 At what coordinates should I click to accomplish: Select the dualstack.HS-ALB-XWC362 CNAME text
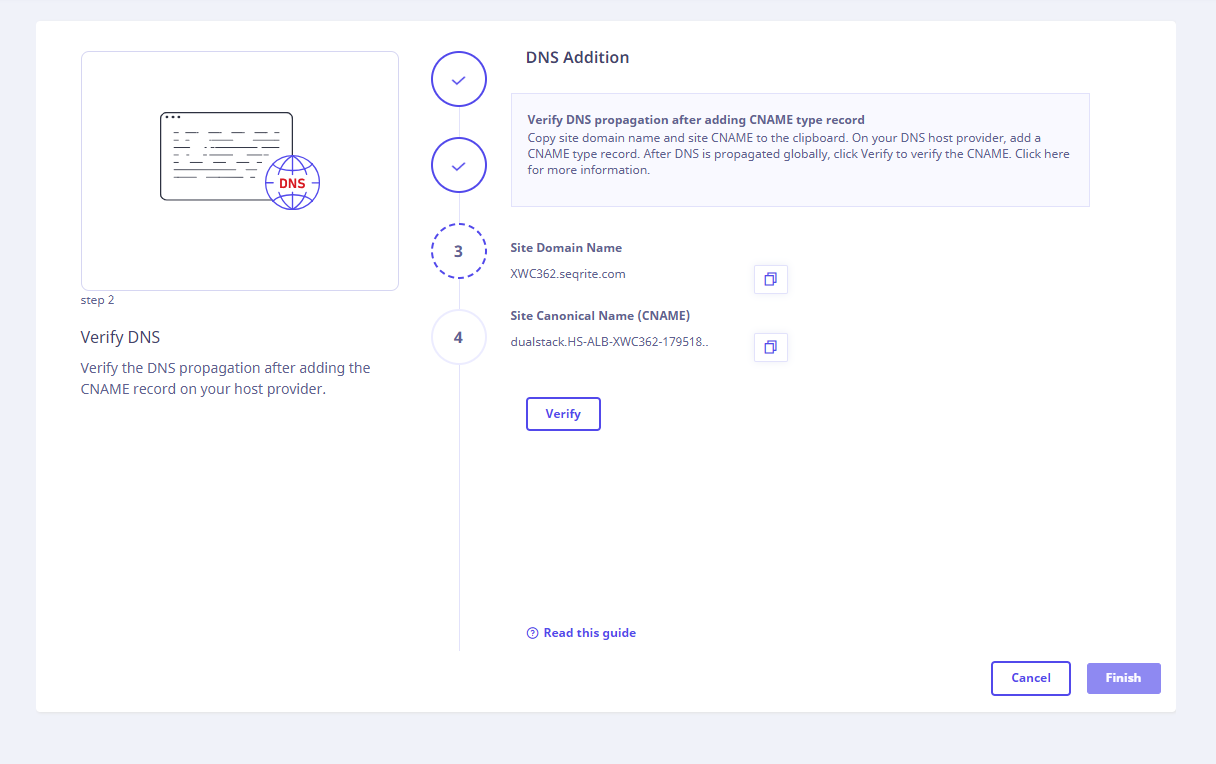click(609, 341)
